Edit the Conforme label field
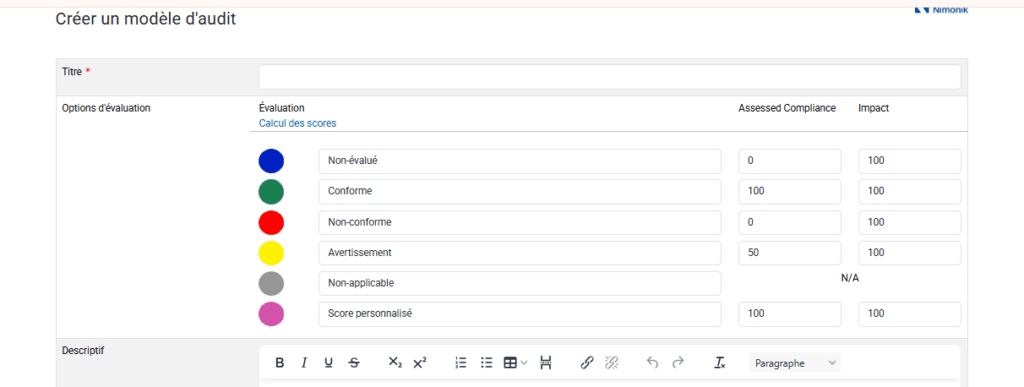The image size is (1024, 387). 520,192
